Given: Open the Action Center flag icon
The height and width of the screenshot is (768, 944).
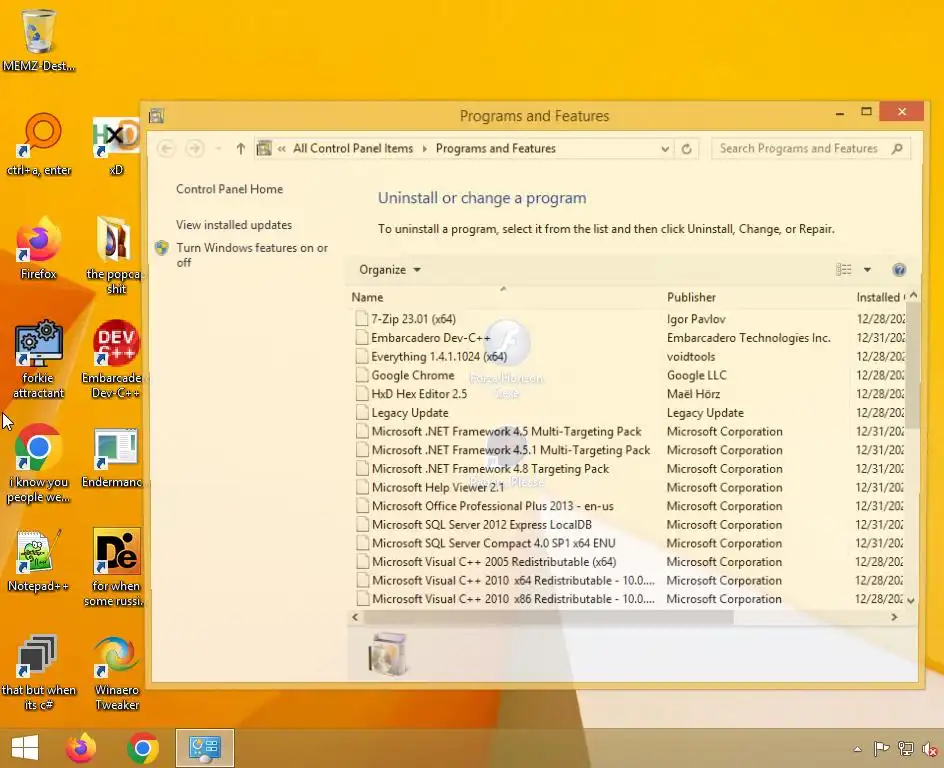Looking at the screenshot, I should [881, 749].
